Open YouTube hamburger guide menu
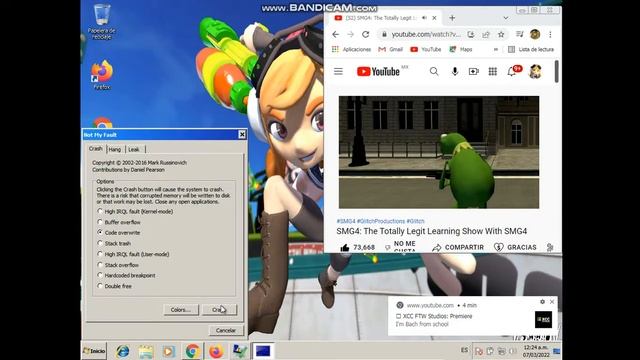Screen dimensions: 640x360 pyautogui.click(x=338, y=72)
